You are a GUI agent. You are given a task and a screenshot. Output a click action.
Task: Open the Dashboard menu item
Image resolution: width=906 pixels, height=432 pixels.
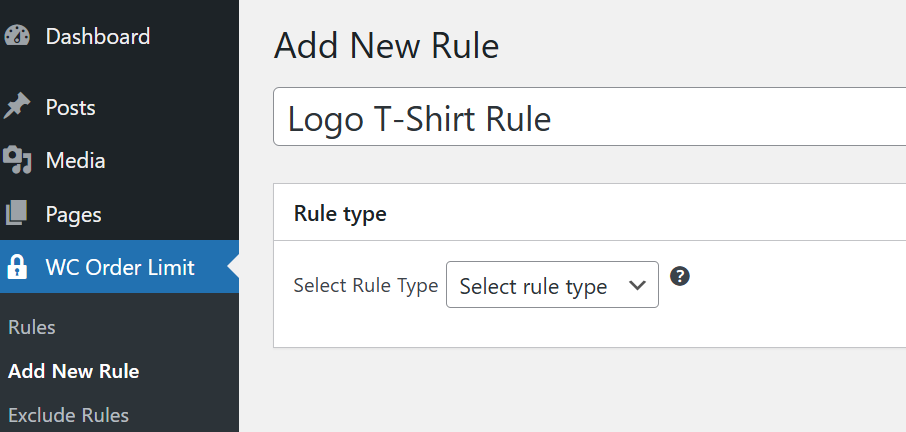(98, 37)
